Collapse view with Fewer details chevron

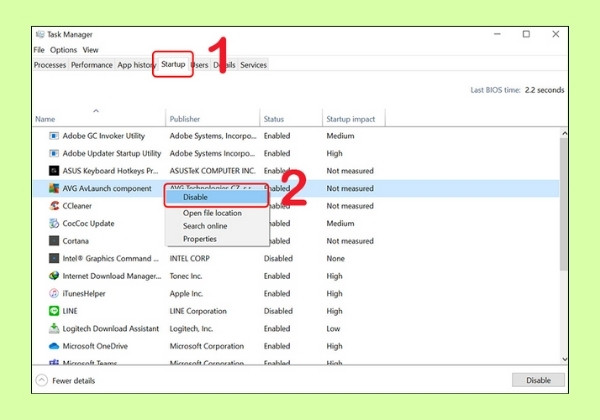[x=42, y=380]
